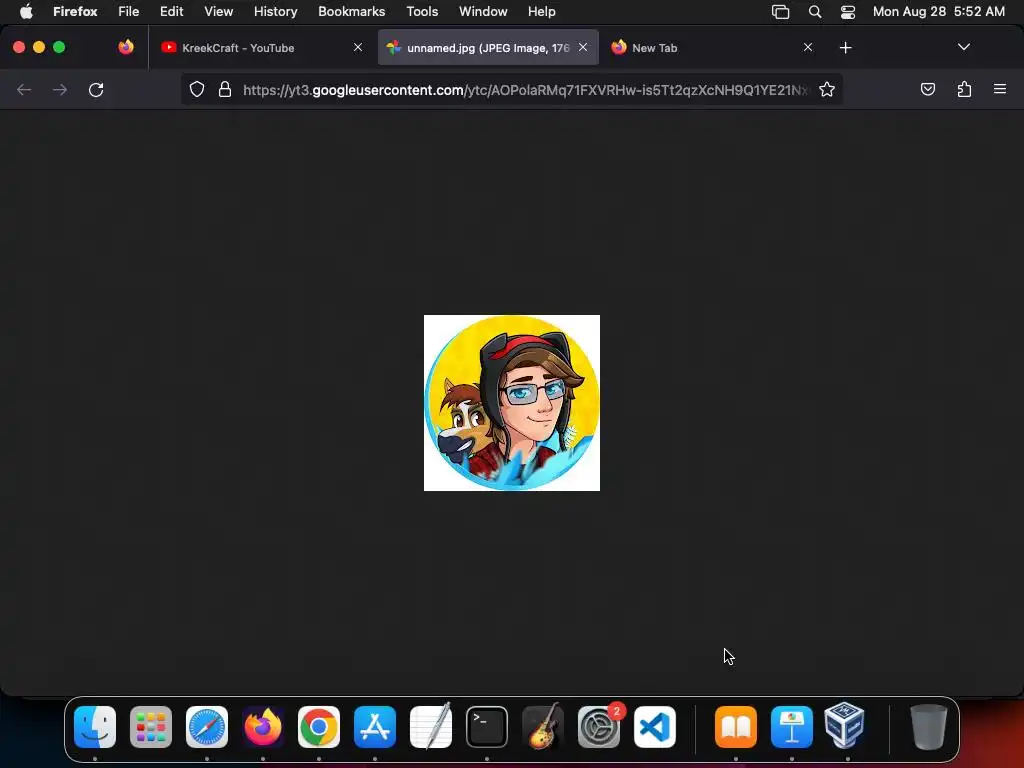Open Trash from the Dock
1024x768 pixels.
[x=929, y=727]
